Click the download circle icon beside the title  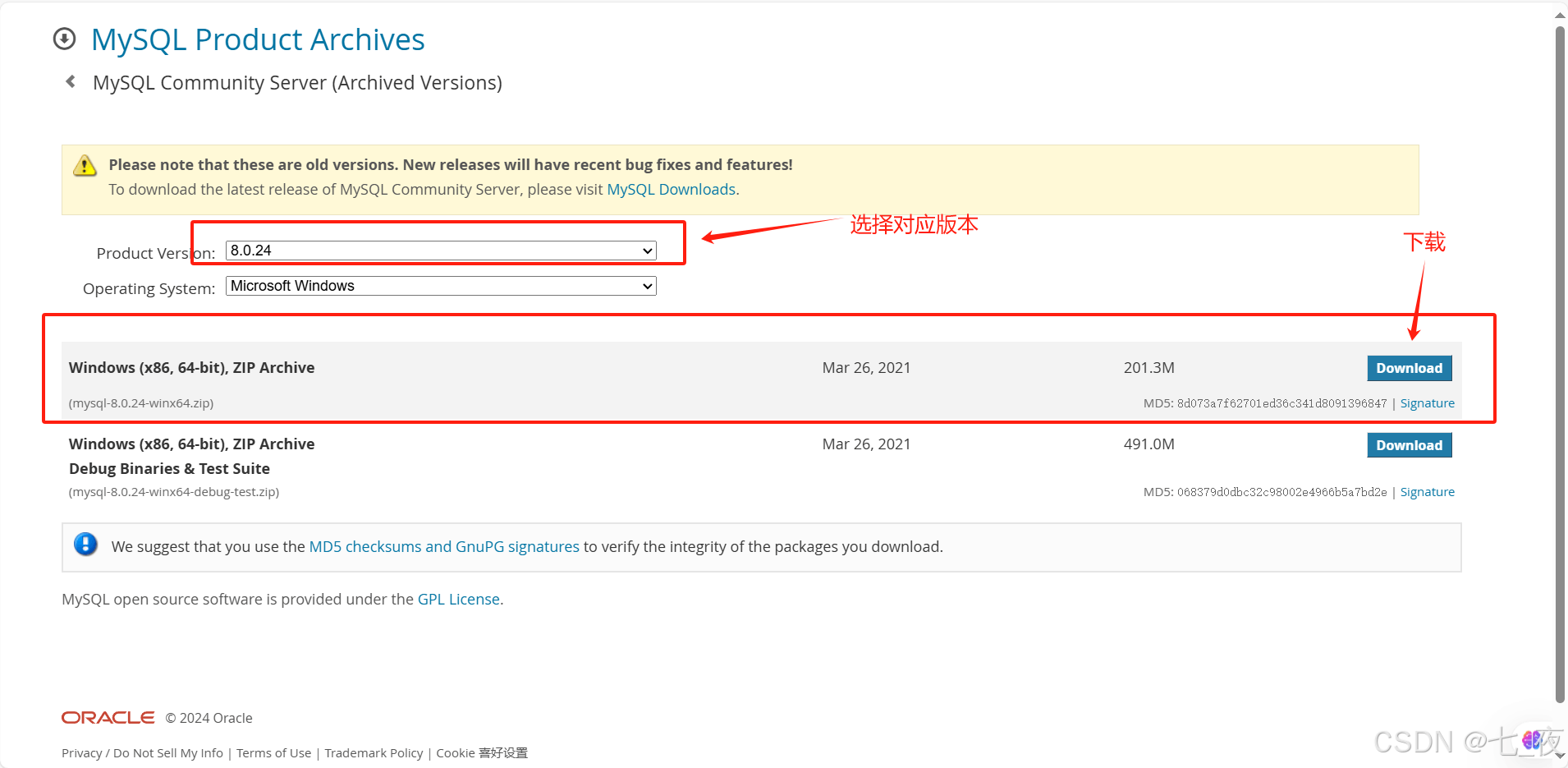point(64,39)
